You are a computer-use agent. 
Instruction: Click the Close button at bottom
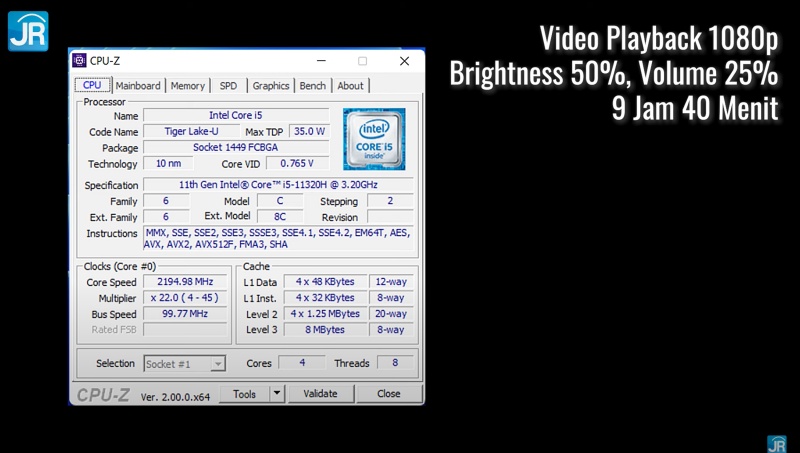(x=388, y=394)
